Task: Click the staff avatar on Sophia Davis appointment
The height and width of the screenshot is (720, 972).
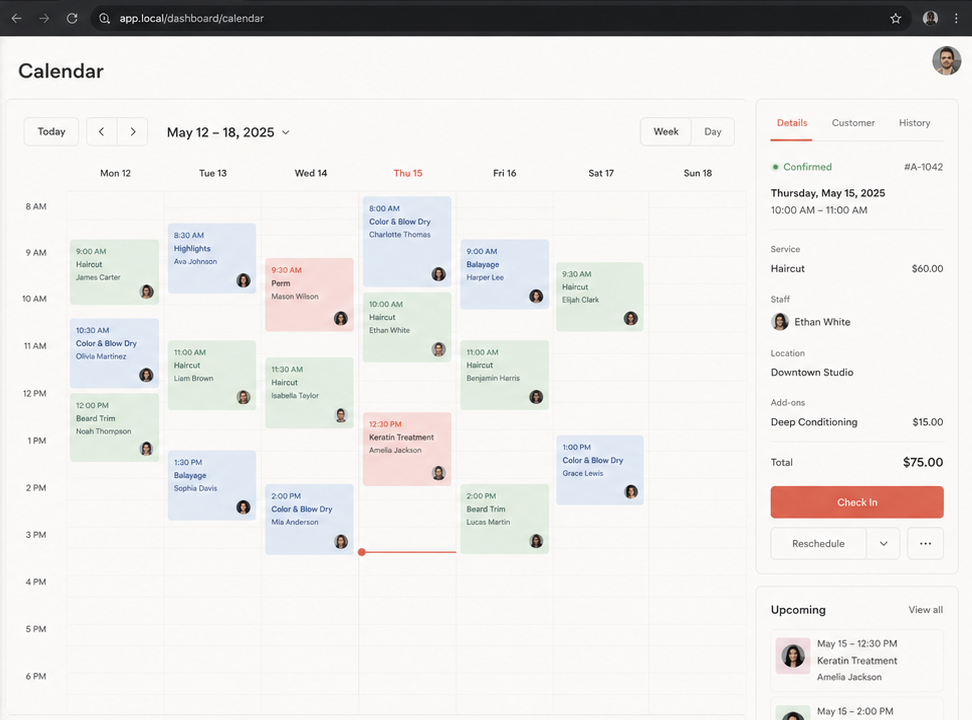Action: click(244, 507)
